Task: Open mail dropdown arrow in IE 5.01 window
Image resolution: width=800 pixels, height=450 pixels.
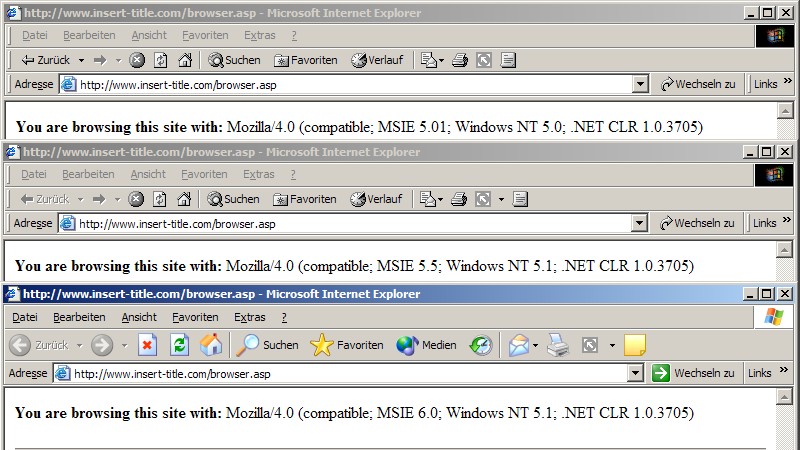Action: tap(441, 61)
